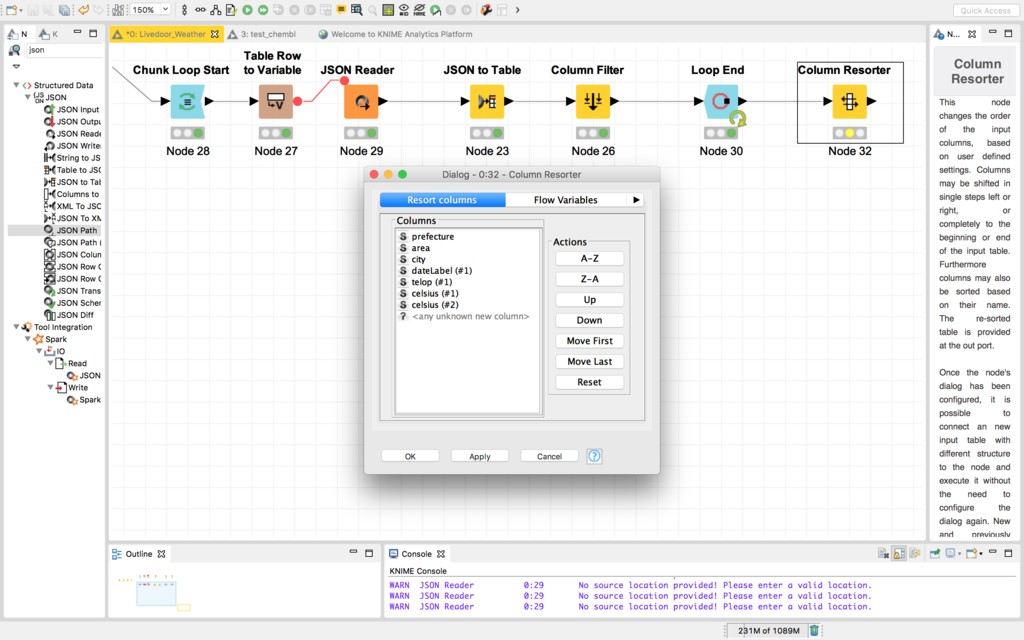
Task: Click the arrow showing more dialog tabs
Action: (636, 200)
